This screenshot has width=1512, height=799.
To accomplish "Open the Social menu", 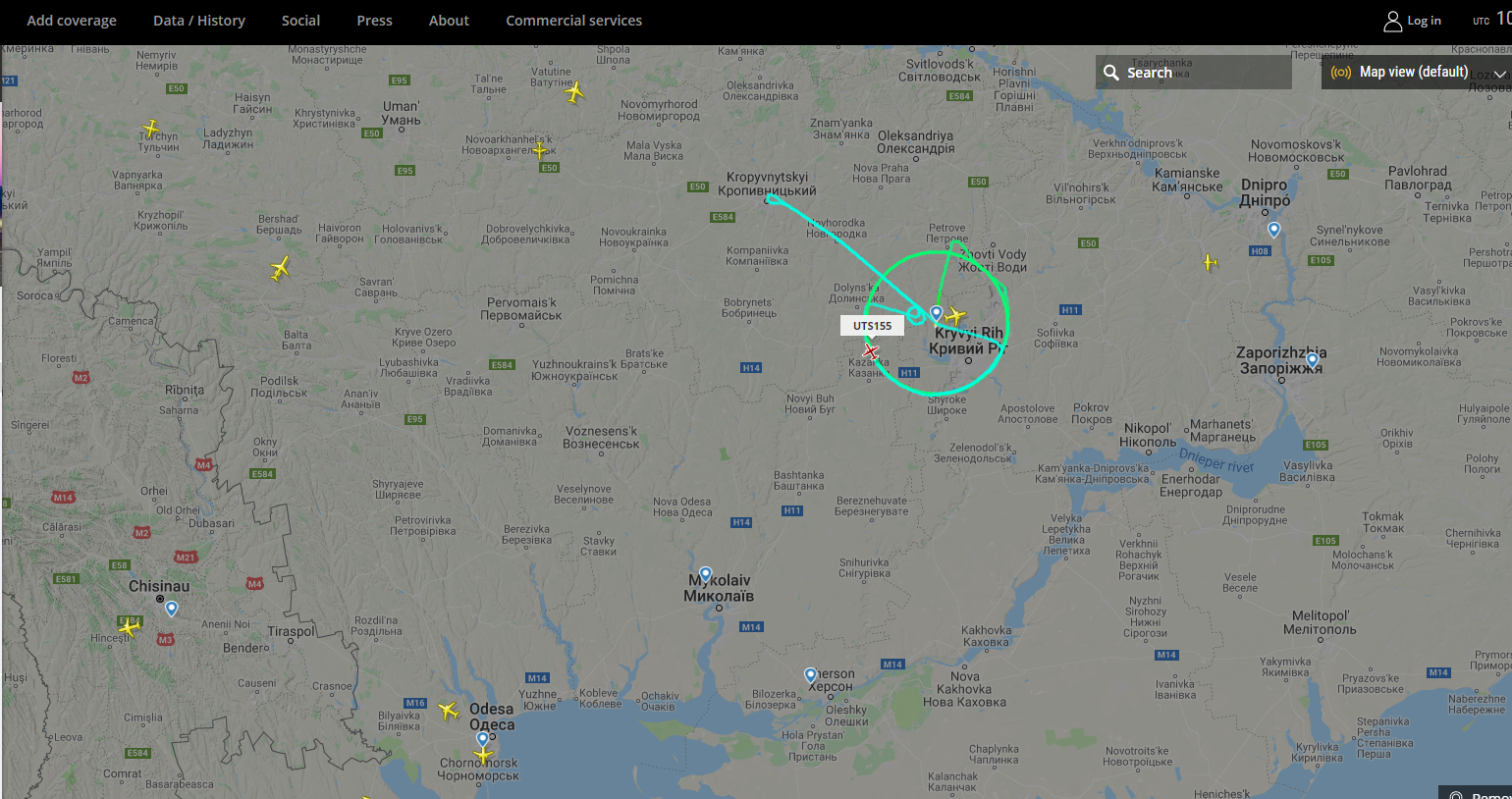I will click(x=300, y=21).
